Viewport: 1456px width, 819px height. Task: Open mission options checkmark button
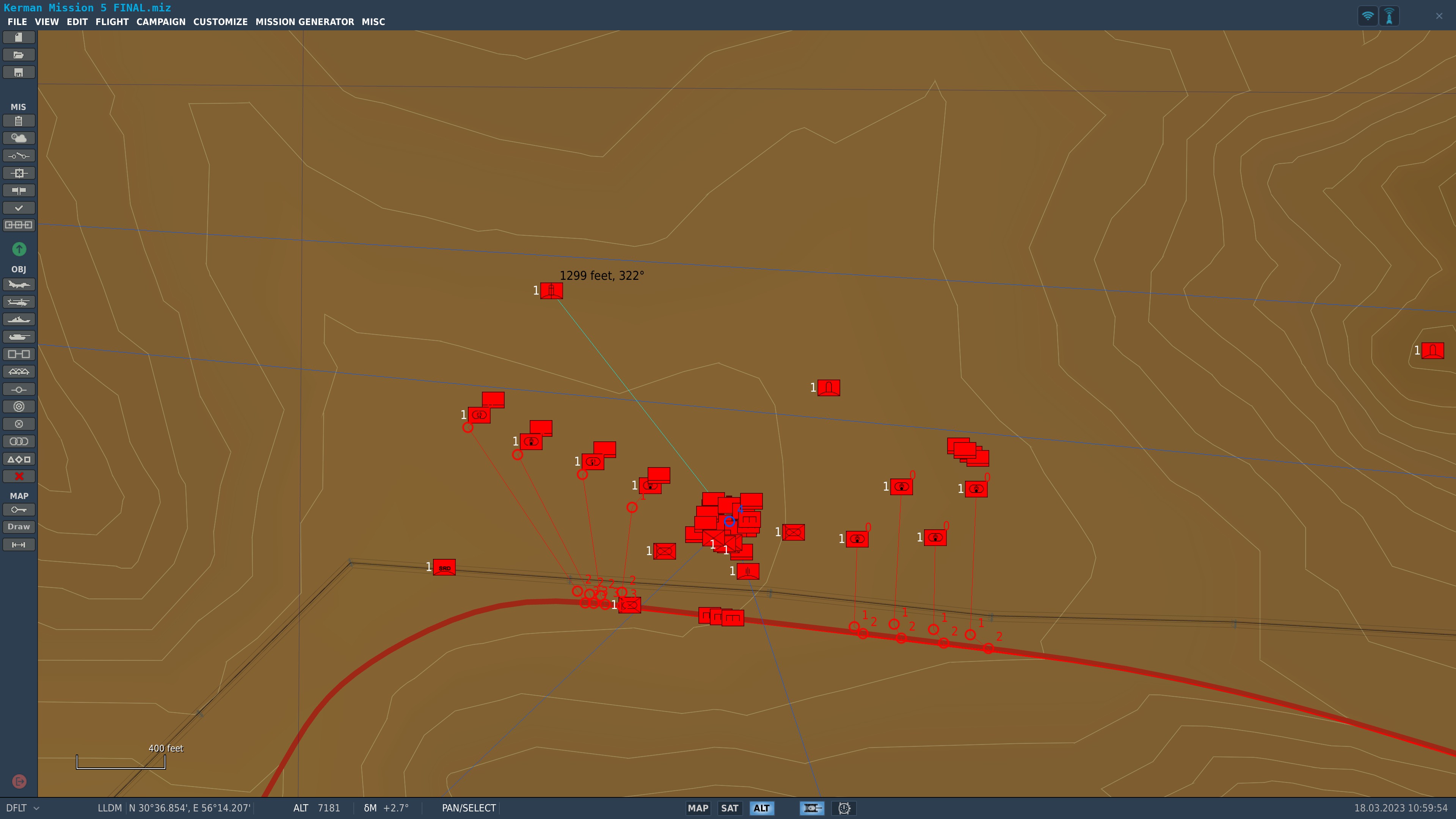point(19,208)
